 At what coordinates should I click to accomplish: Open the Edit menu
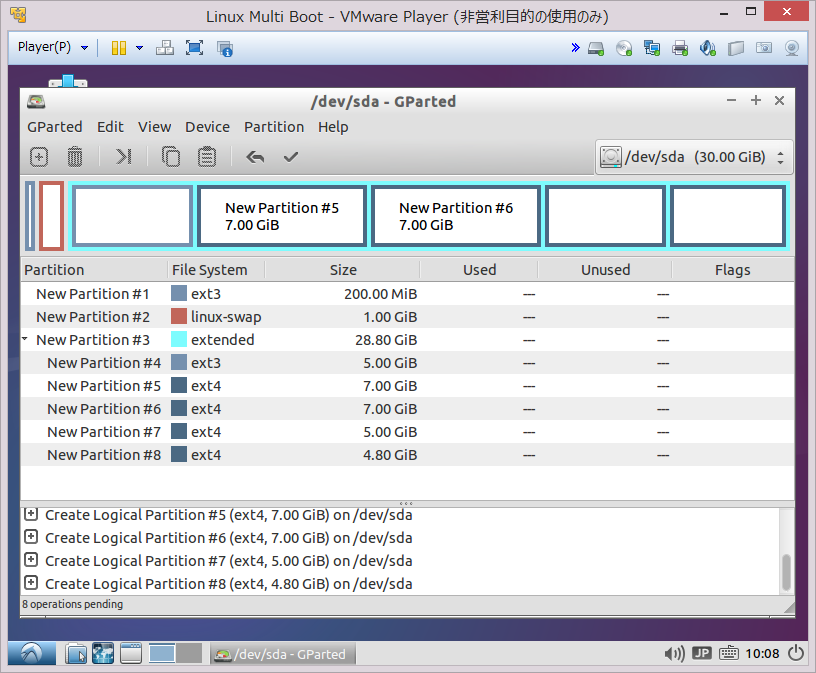(110, 127)
